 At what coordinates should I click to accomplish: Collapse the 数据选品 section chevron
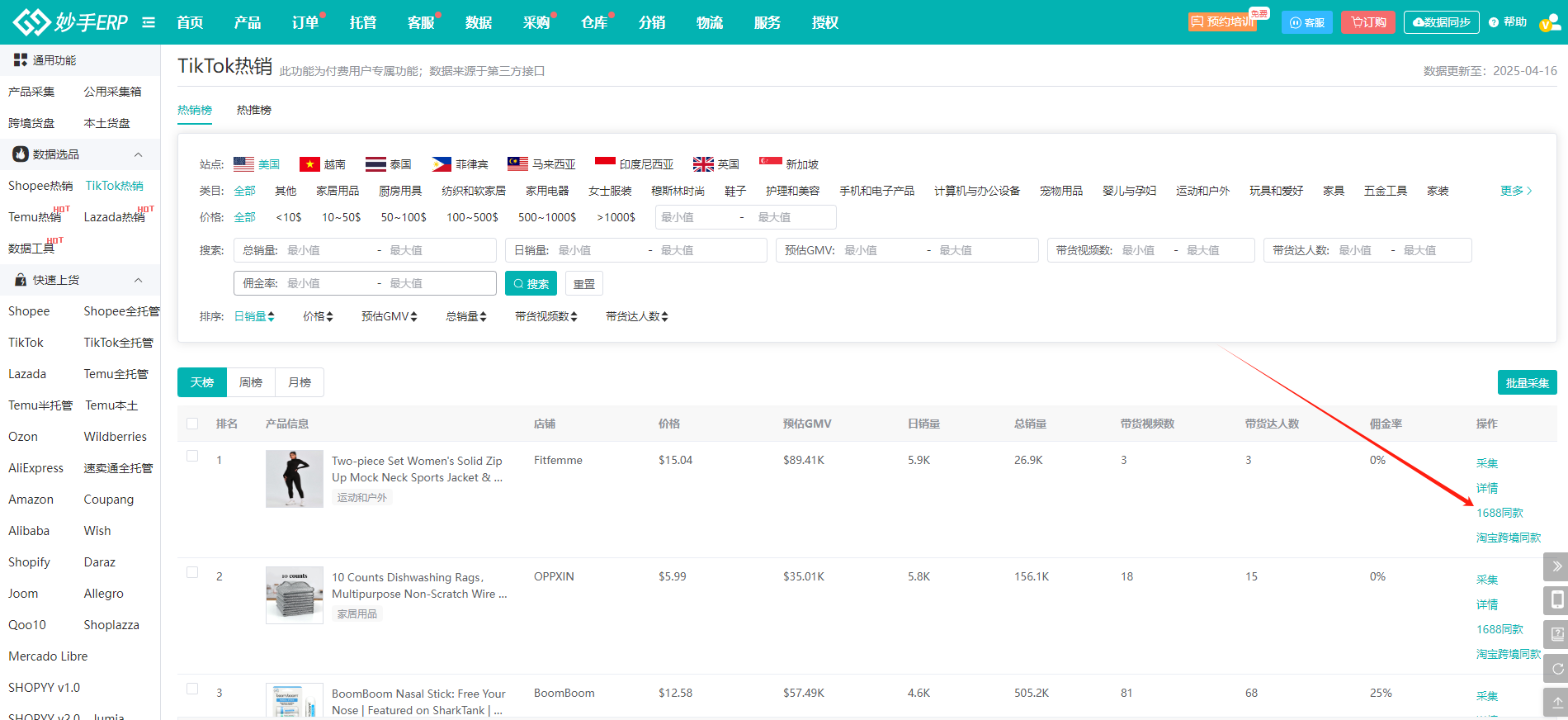click(139, 154)
